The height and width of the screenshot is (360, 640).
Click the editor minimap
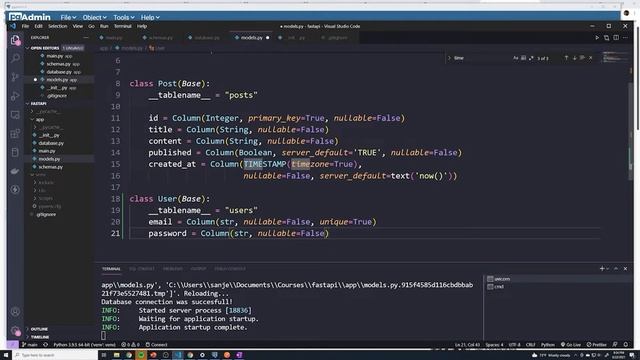point(616,57)
